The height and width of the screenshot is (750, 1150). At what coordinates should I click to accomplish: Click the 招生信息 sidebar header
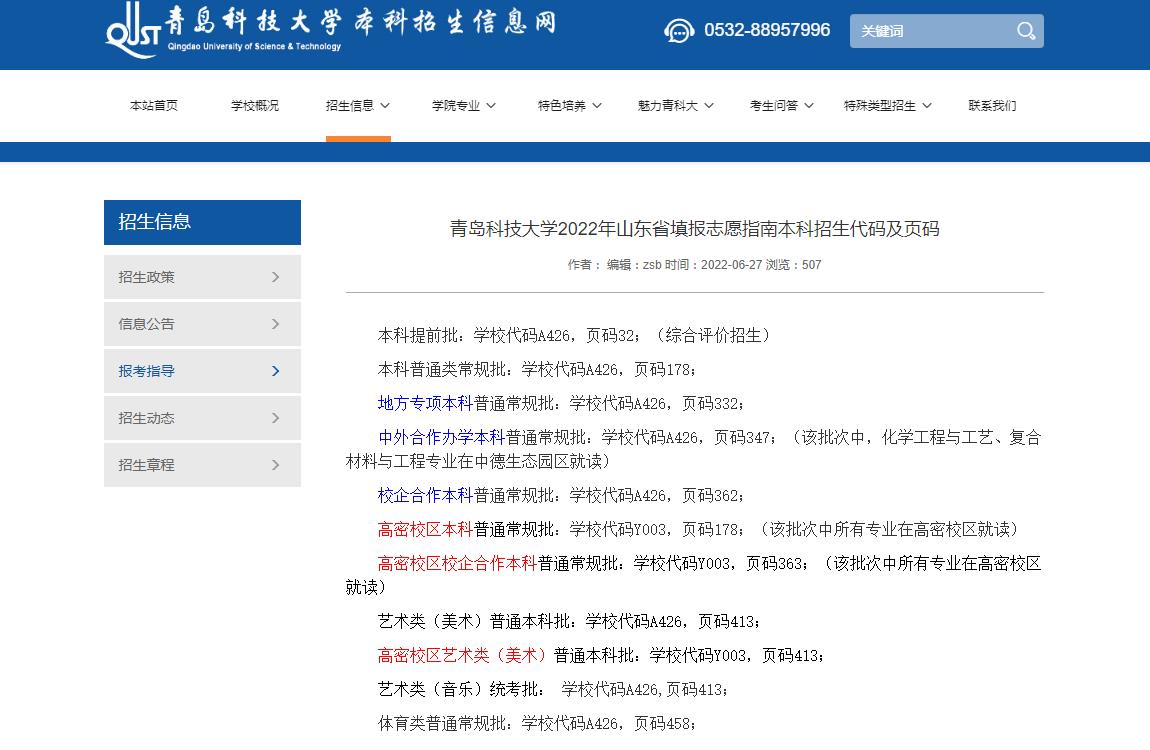tap(202, 222)
